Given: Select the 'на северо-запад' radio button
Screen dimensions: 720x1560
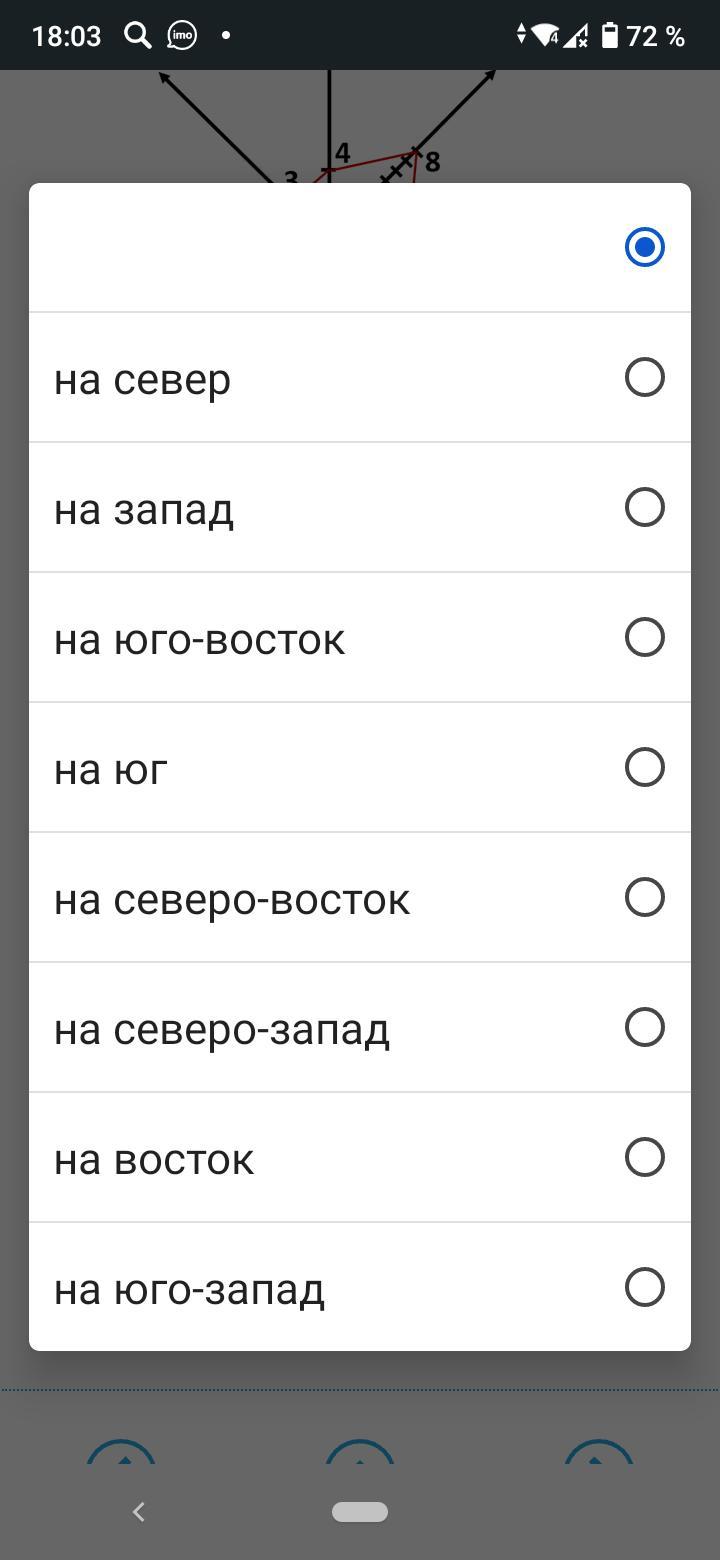Looking at the screenshot, I should pyautogui.click(x=644, y=1027).
